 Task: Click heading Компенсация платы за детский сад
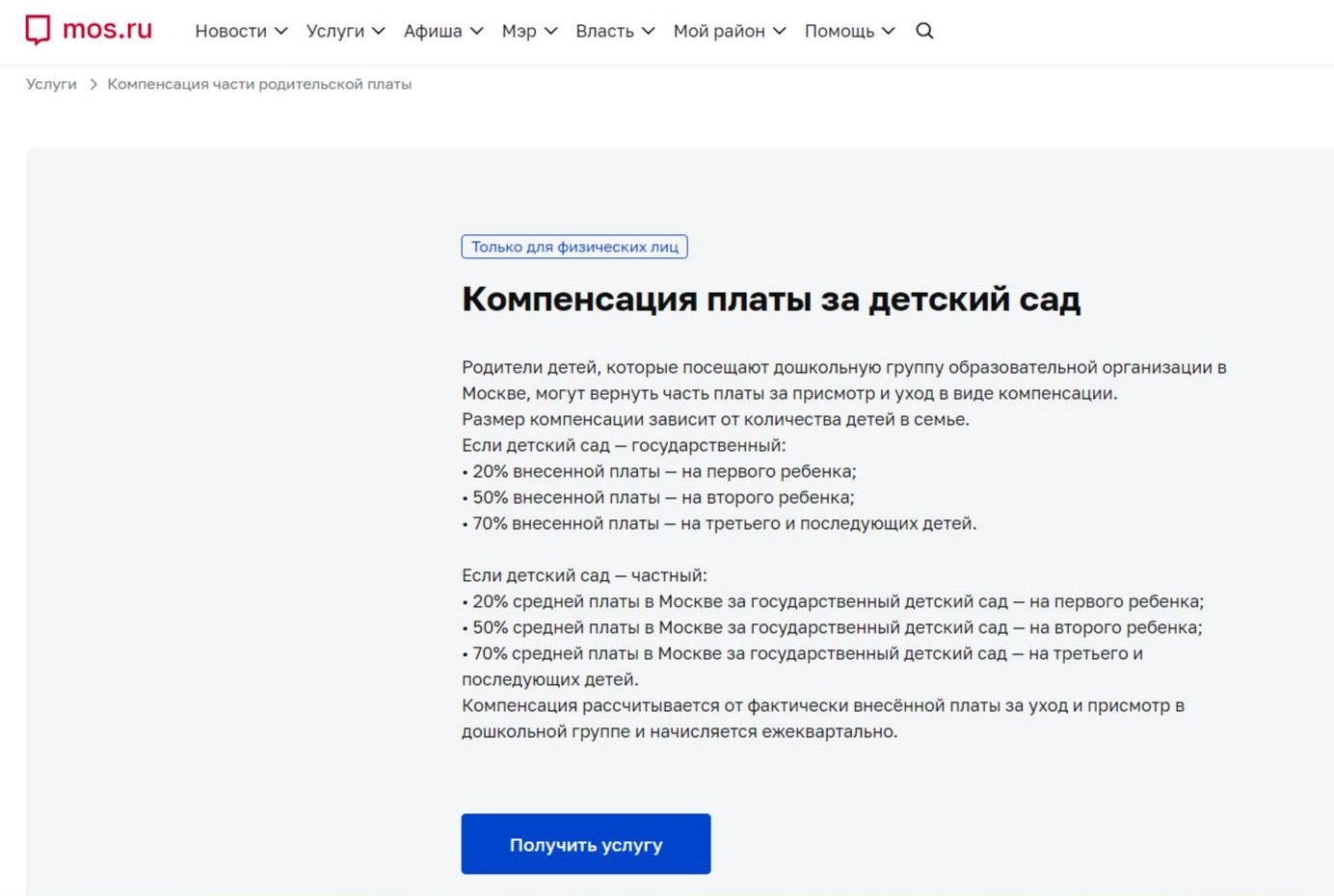coord(771,299)
